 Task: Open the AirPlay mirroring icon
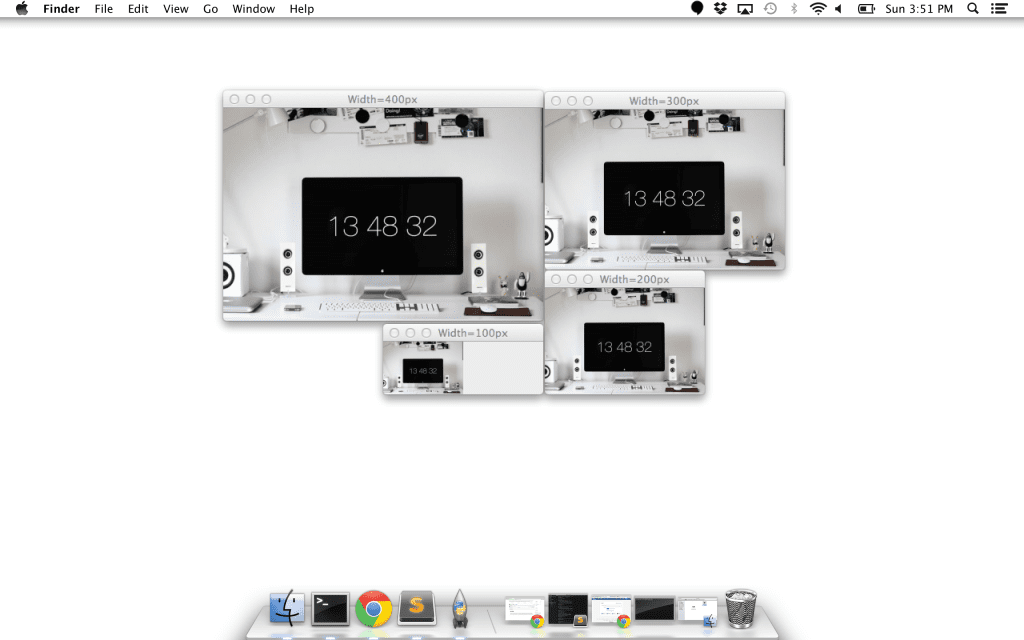(x=744, y=9)
